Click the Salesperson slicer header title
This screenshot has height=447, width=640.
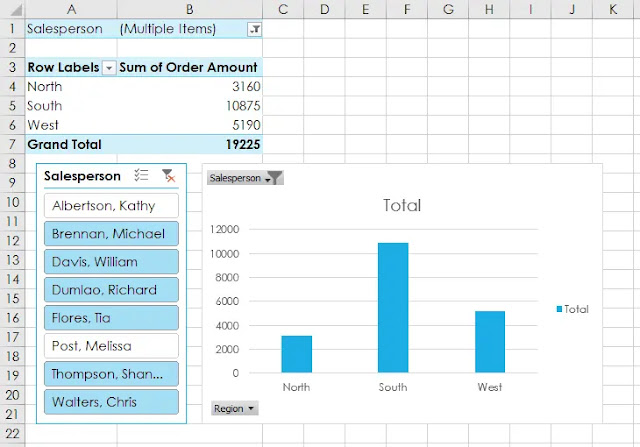(82, 176)
